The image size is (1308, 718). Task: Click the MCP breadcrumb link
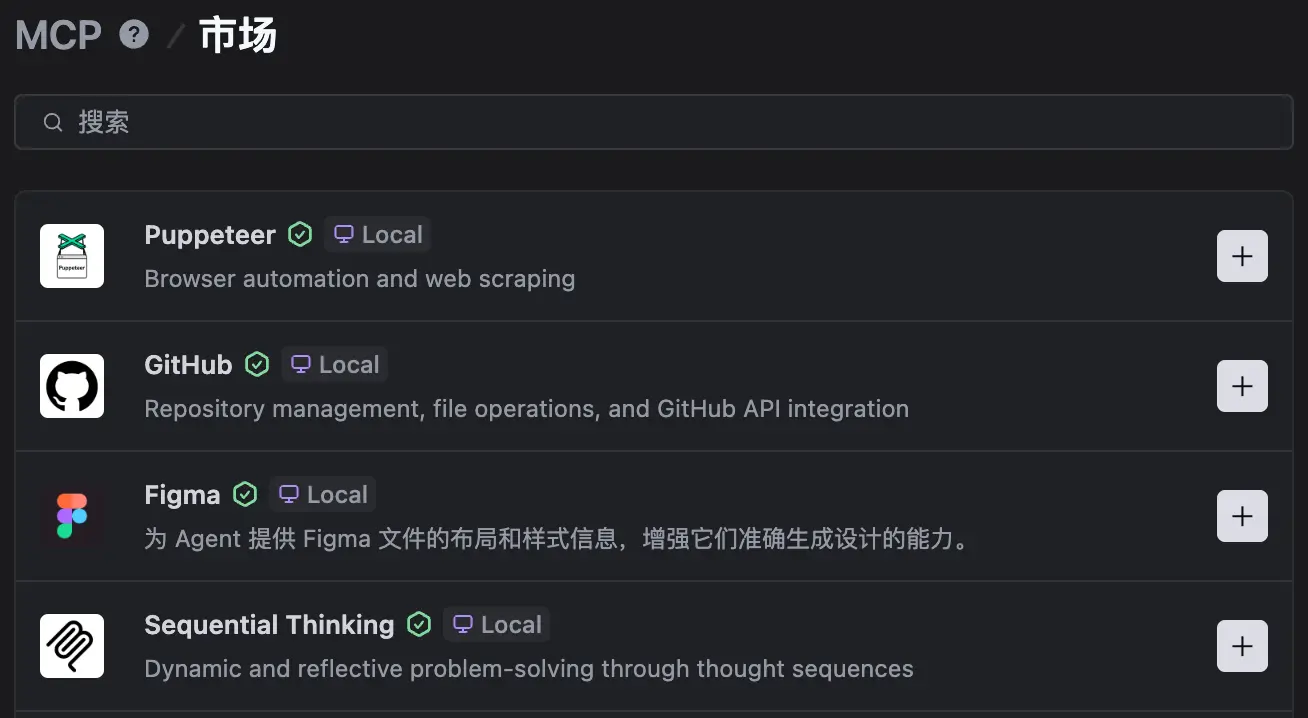coord(58,36)
